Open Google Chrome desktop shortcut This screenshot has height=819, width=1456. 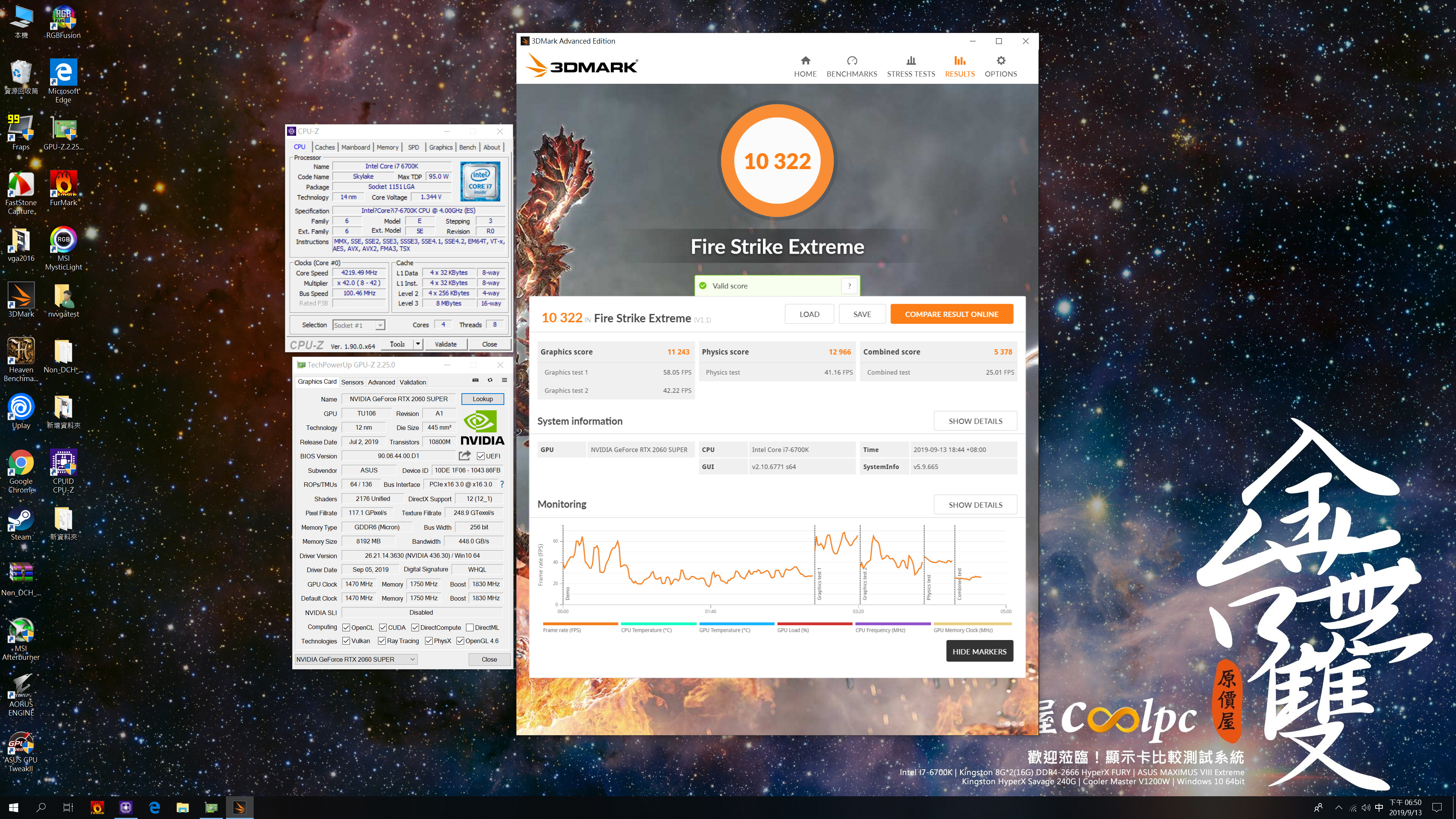coord(21,471)
